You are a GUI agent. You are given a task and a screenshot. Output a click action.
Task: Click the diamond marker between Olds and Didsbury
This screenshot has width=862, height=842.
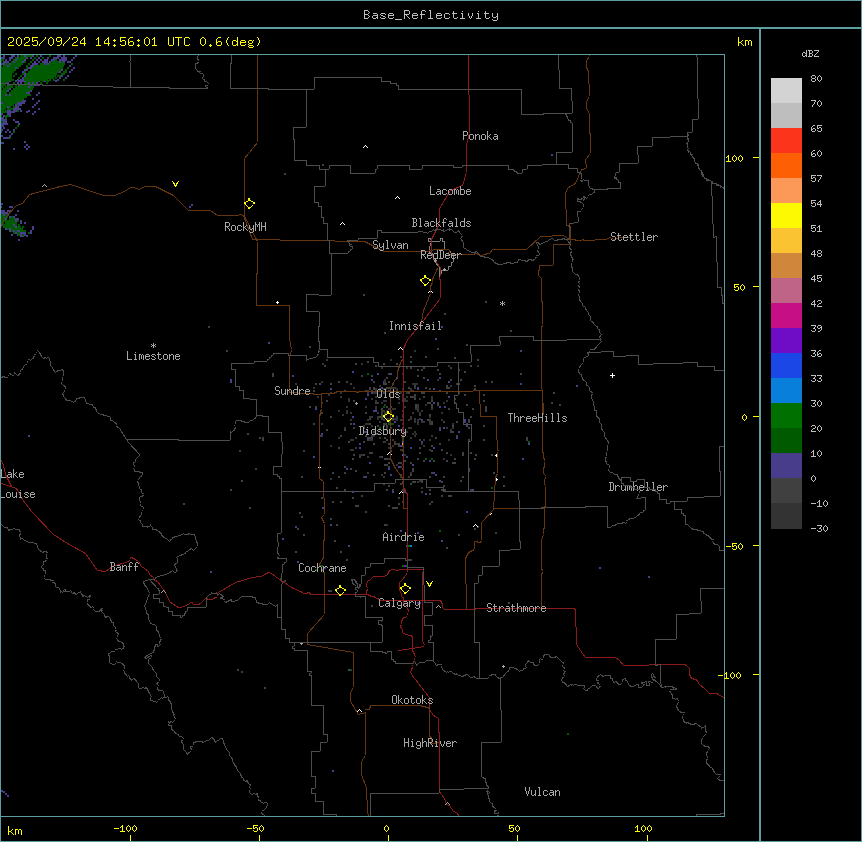[x=388, y=417]
